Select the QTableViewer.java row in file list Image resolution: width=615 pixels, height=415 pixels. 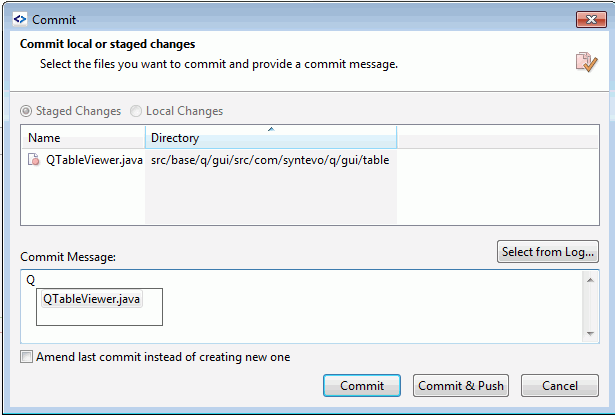310,160
